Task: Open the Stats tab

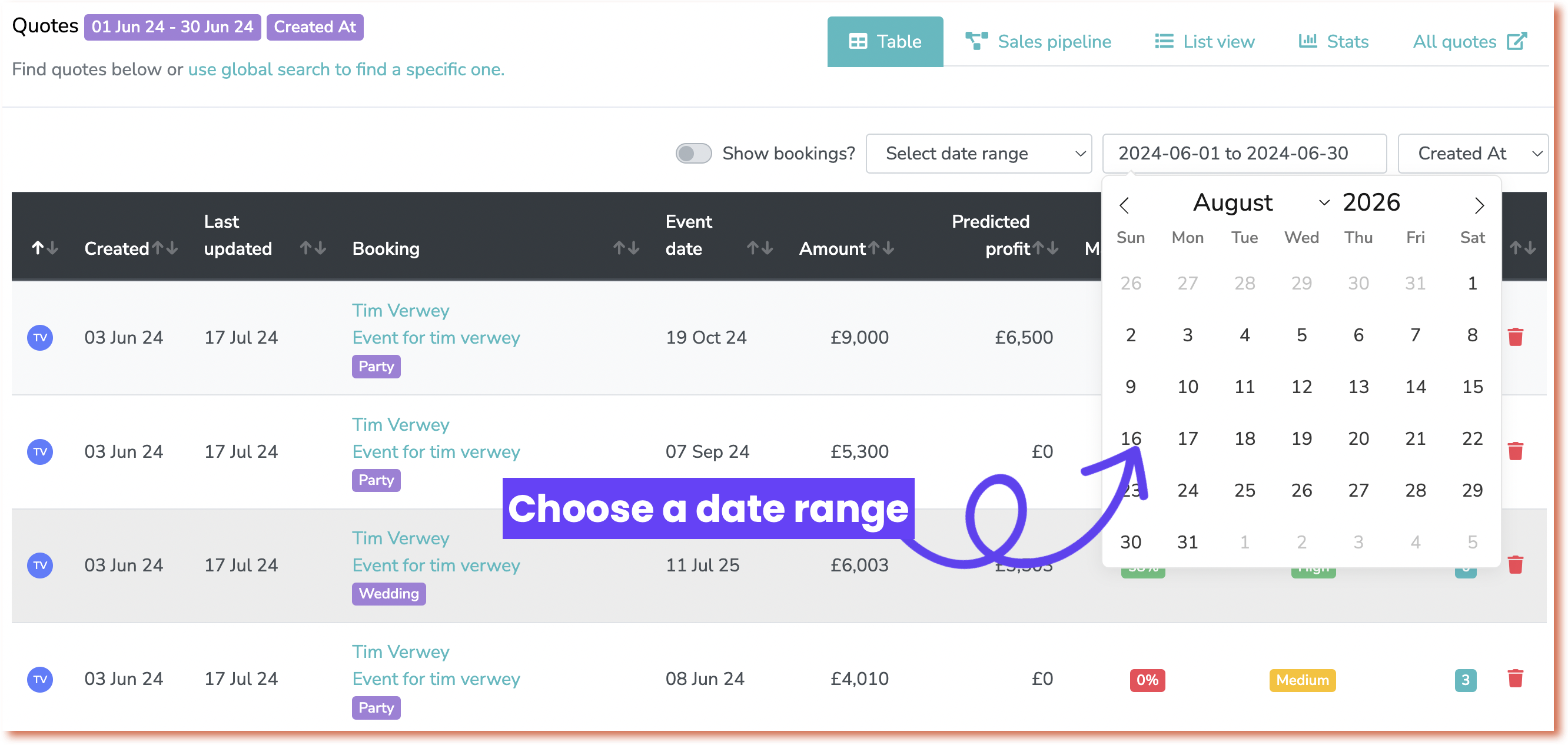Action: point(1334,41)
